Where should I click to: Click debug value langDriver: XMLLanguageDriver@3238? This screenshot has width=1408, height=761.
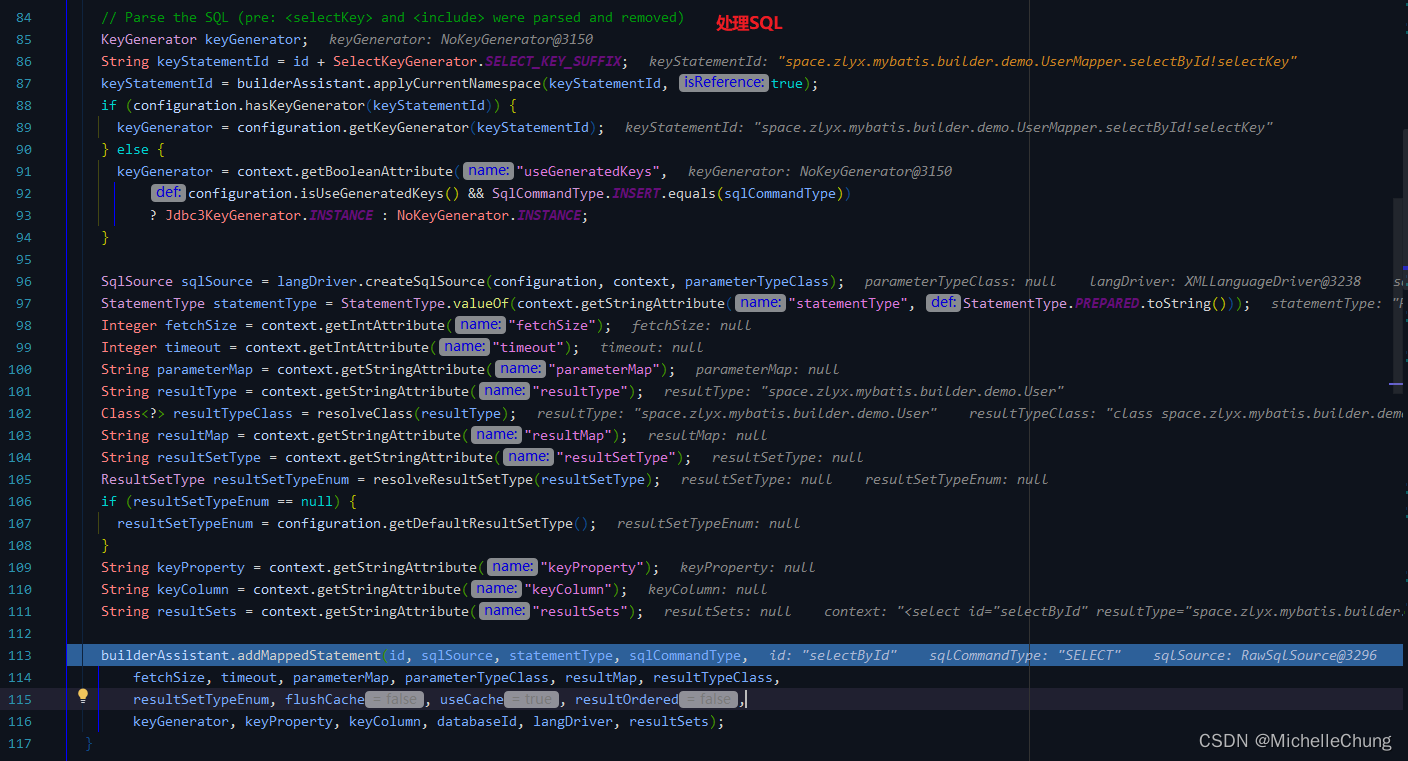[x=1225, y=281]
